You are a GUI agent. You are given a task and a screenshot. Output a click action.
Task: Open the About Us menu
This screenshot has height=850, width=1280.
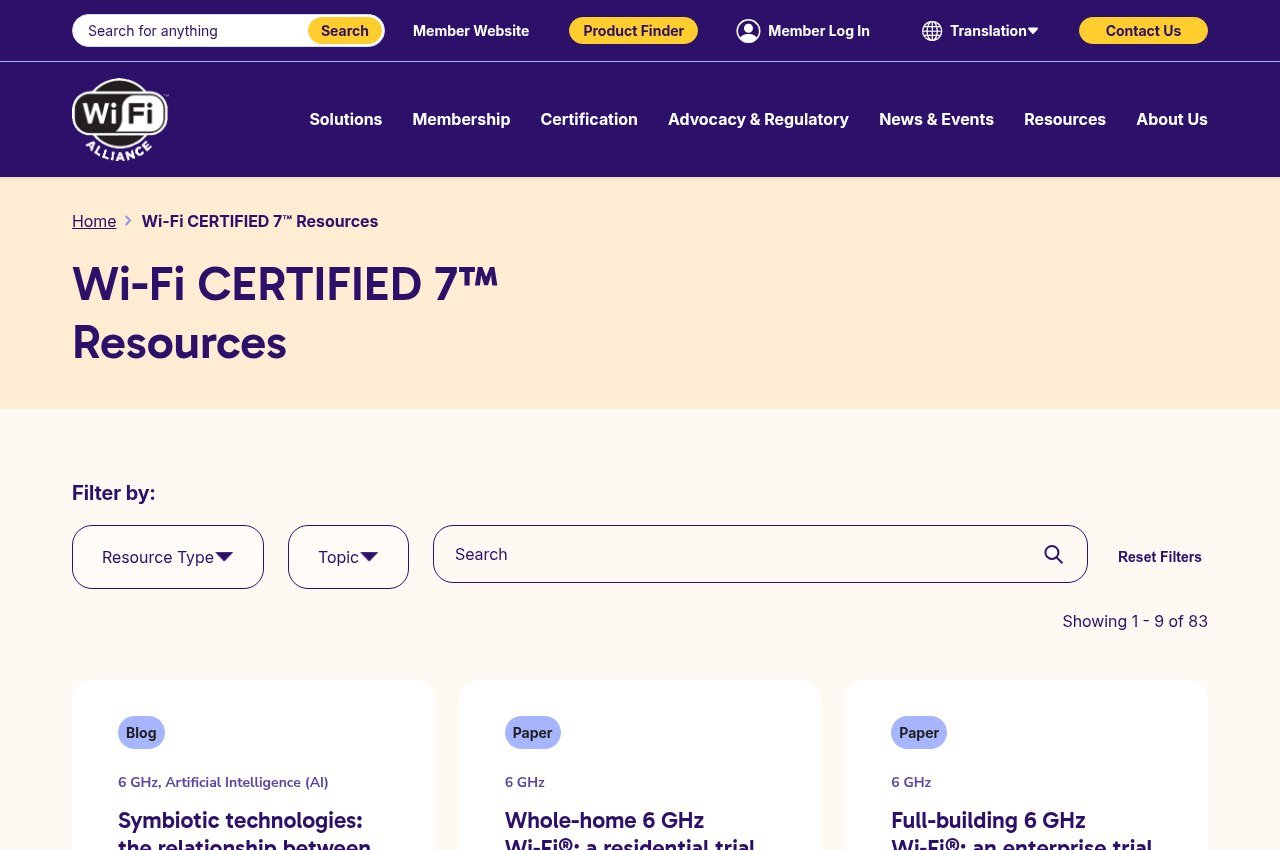(1172, 119)
